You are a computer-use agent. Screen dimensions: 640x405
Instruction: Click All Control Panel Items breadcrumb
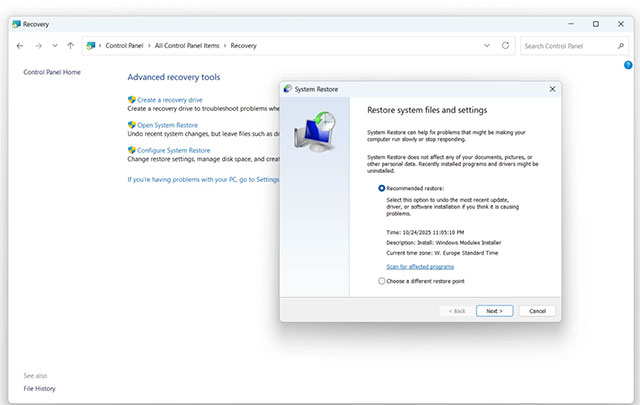(187, 46)
